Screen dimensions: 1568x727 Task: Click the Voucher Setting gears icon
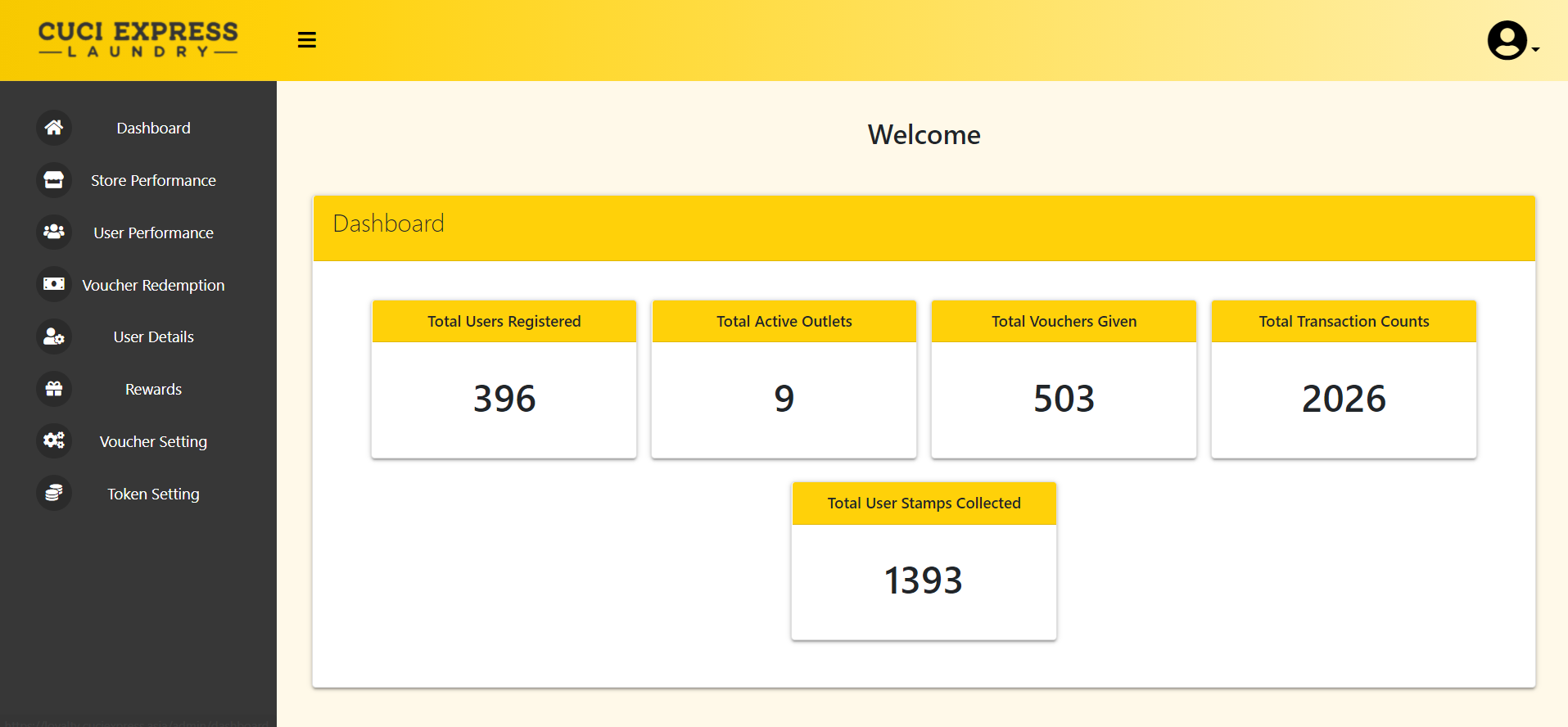(54, 441)
